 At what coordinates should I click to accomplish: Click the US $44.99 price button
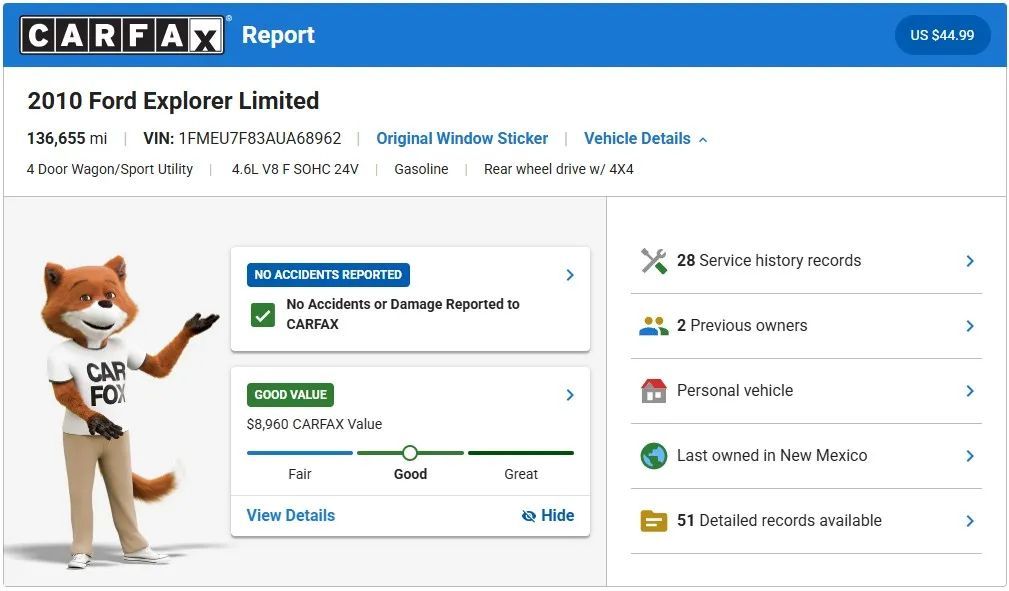942,35
